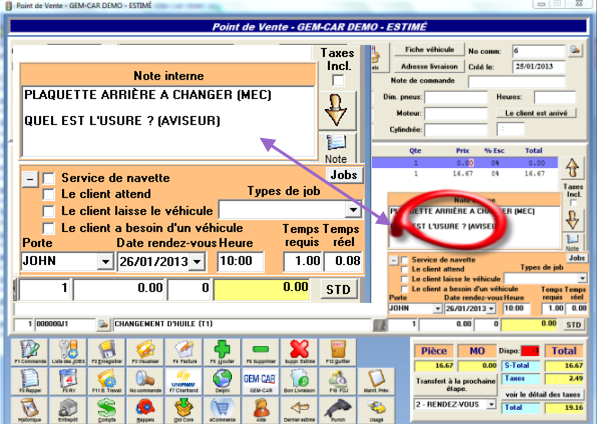Open Types de job dropdown in the enlarged callout
597x424 pixels.
point(353,210)
